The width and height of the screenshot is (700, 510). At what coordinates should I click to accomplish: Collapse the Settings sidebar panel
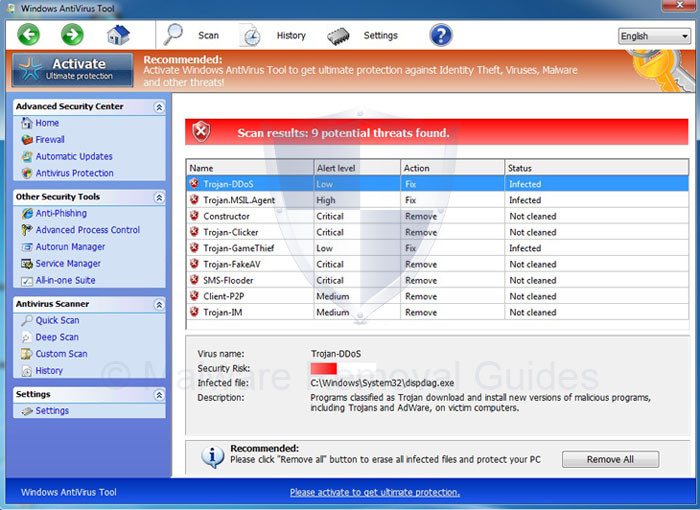[x=159, y=395]
